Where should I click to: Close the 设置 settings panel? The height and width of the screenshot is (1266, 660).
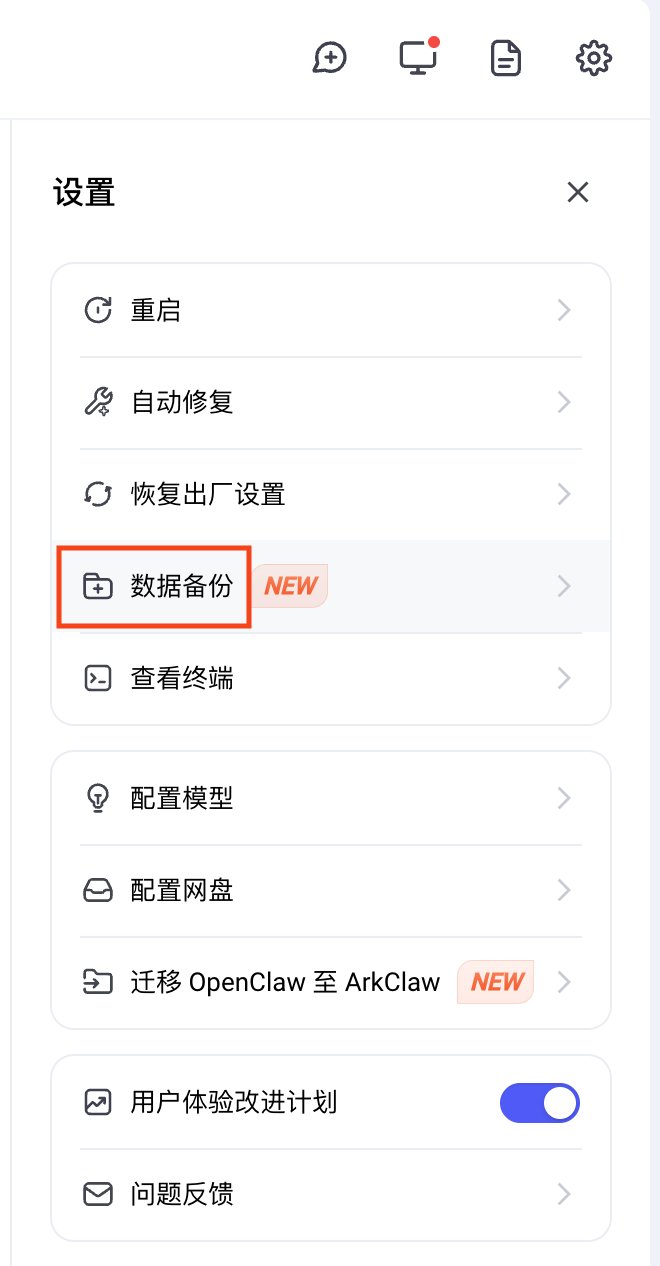click(578, 192)
